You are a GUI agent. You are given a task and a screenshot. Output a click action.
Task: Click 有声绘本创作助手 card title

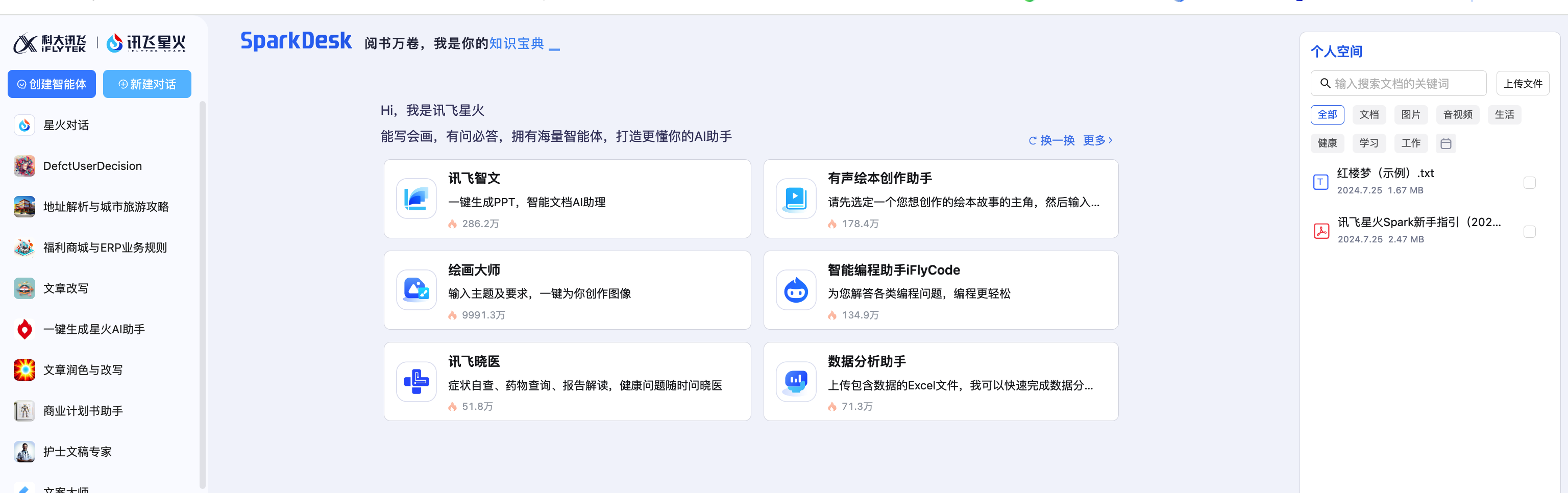coord(879,178)
